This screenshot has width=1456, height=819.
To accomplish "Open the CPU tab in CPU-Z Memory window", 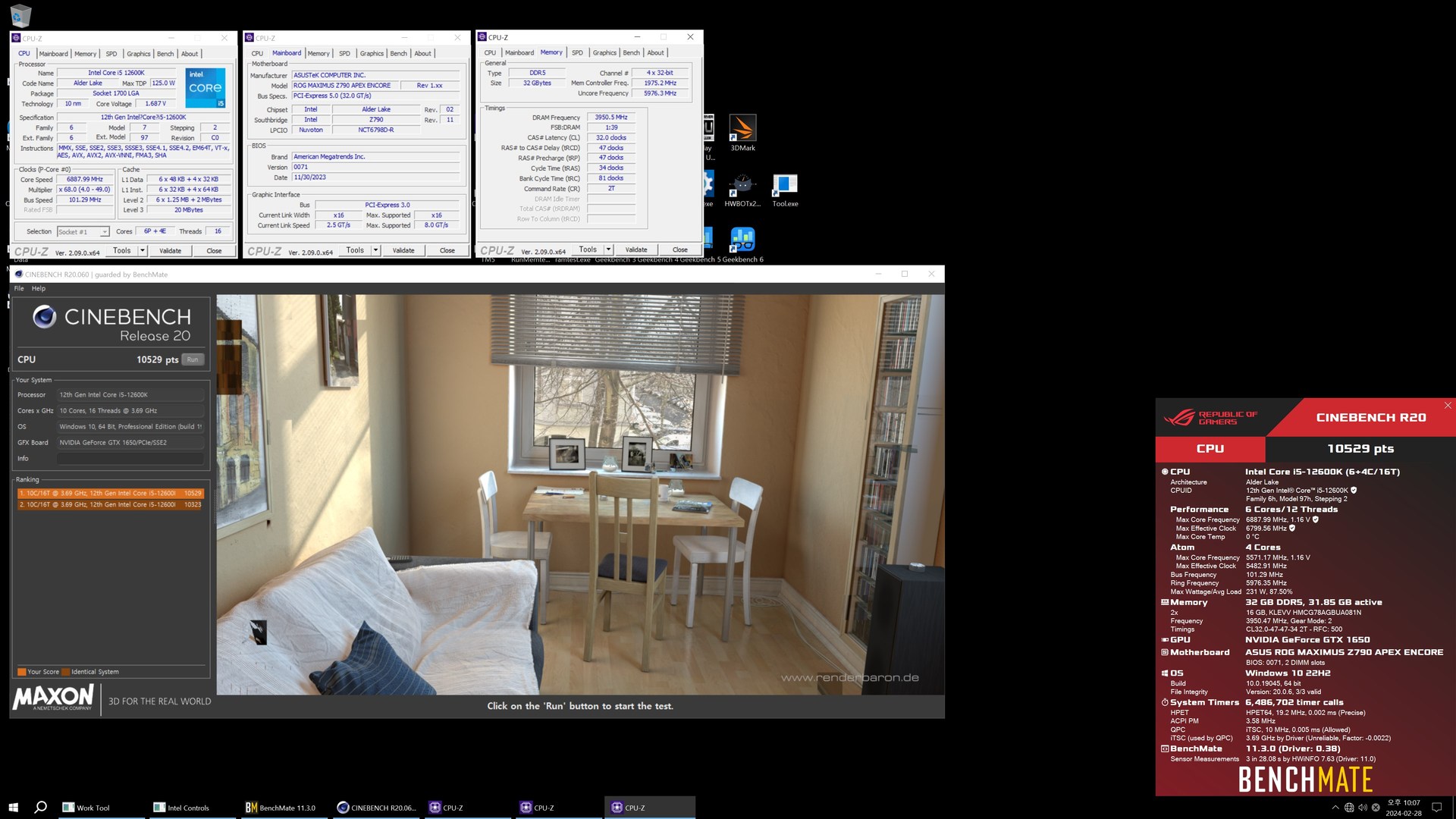I will [490, 53].
